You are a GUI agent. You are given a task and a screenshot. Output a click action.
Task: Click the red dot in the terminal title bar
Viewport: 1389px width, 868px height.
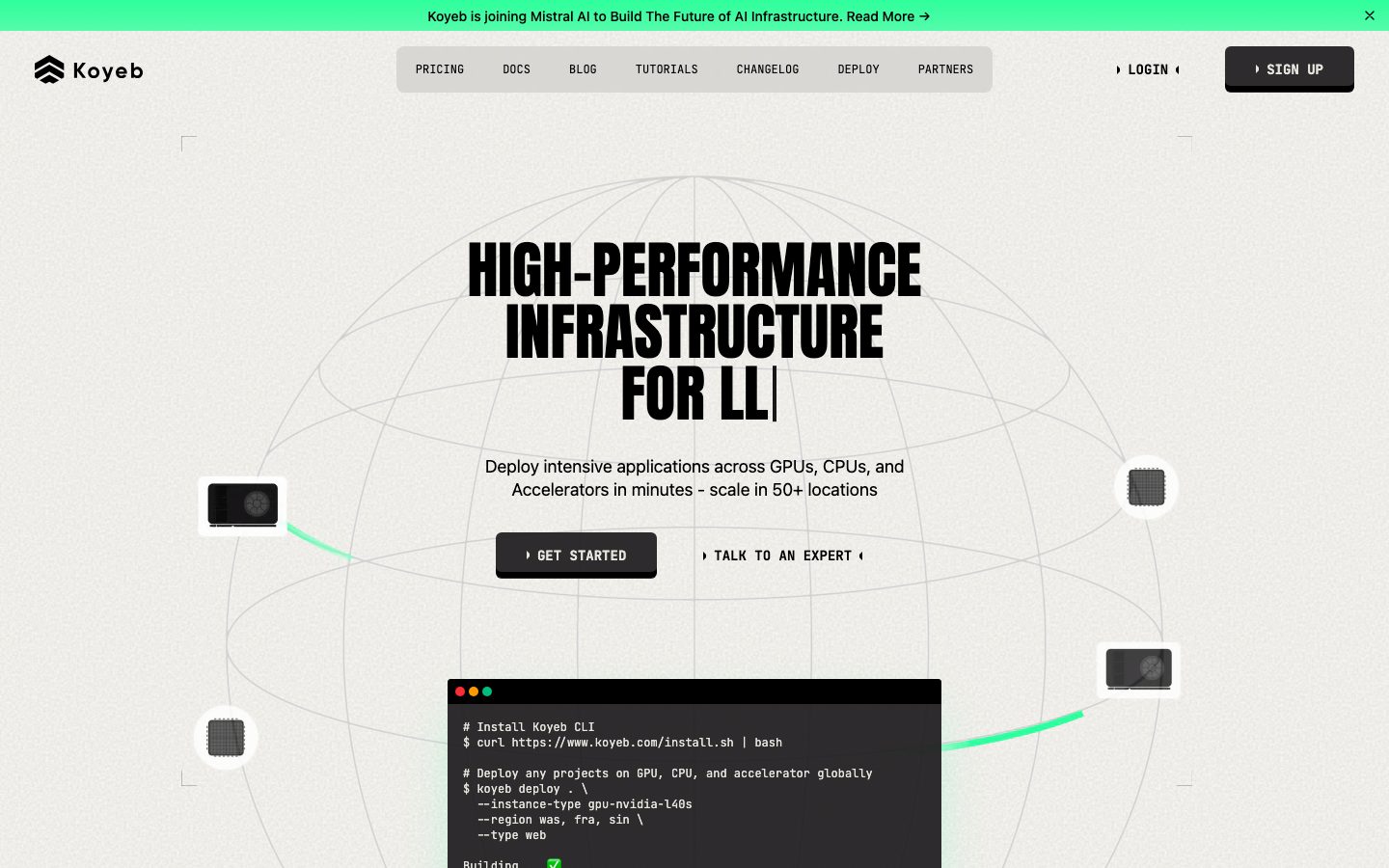[x=460, y=692]
